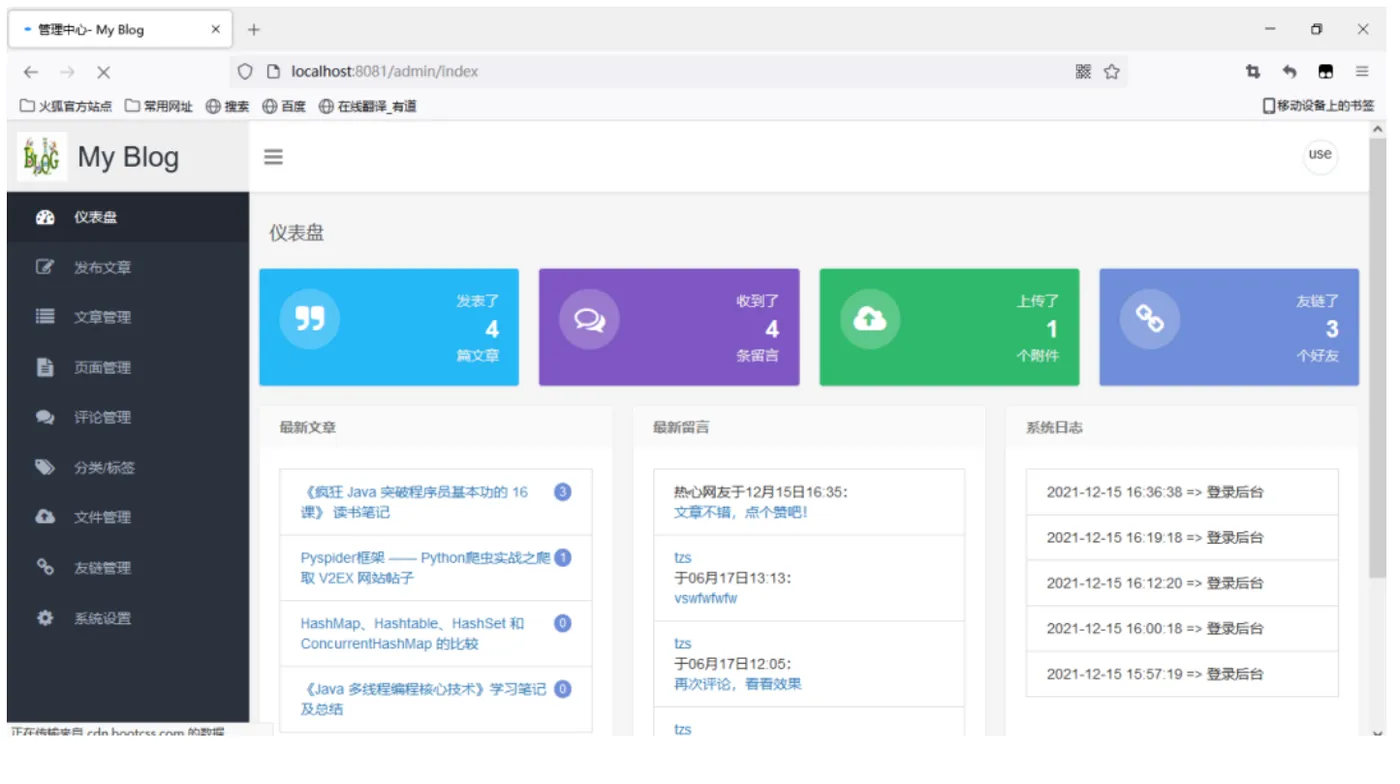Bookmark this page with star icon

[x=1111, y=71]
